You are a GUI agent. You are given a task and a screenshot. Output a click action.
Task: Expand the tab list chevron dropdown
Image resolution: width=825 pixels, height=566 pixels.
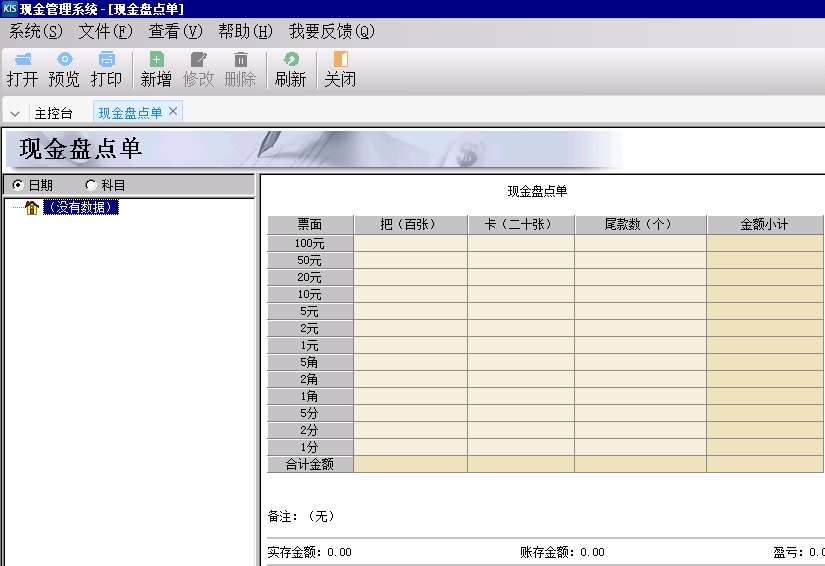(x=15, y=114)
